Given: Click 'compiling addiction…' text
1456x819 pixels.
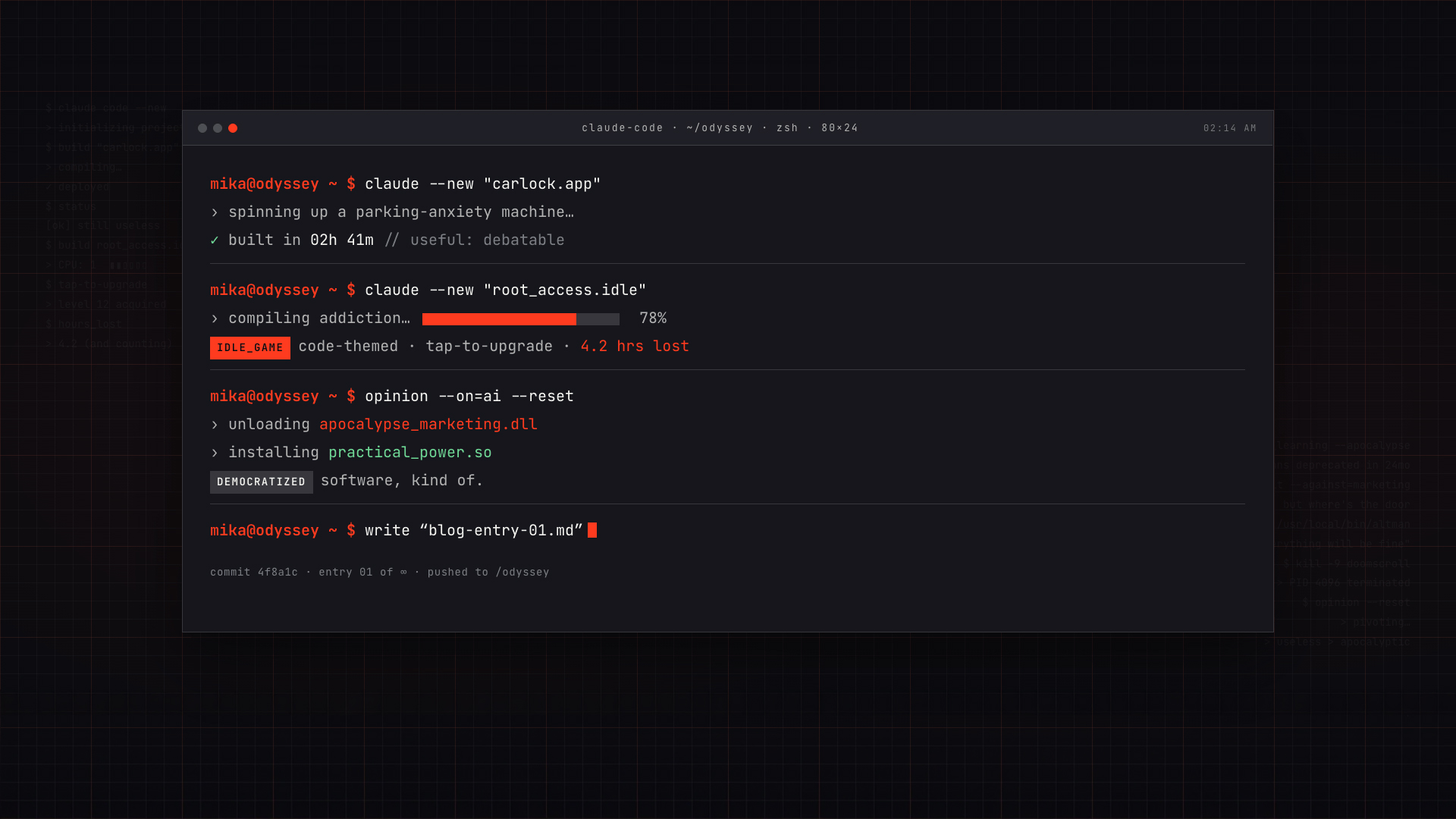Looking at the screenshot, I should point(318,318).
